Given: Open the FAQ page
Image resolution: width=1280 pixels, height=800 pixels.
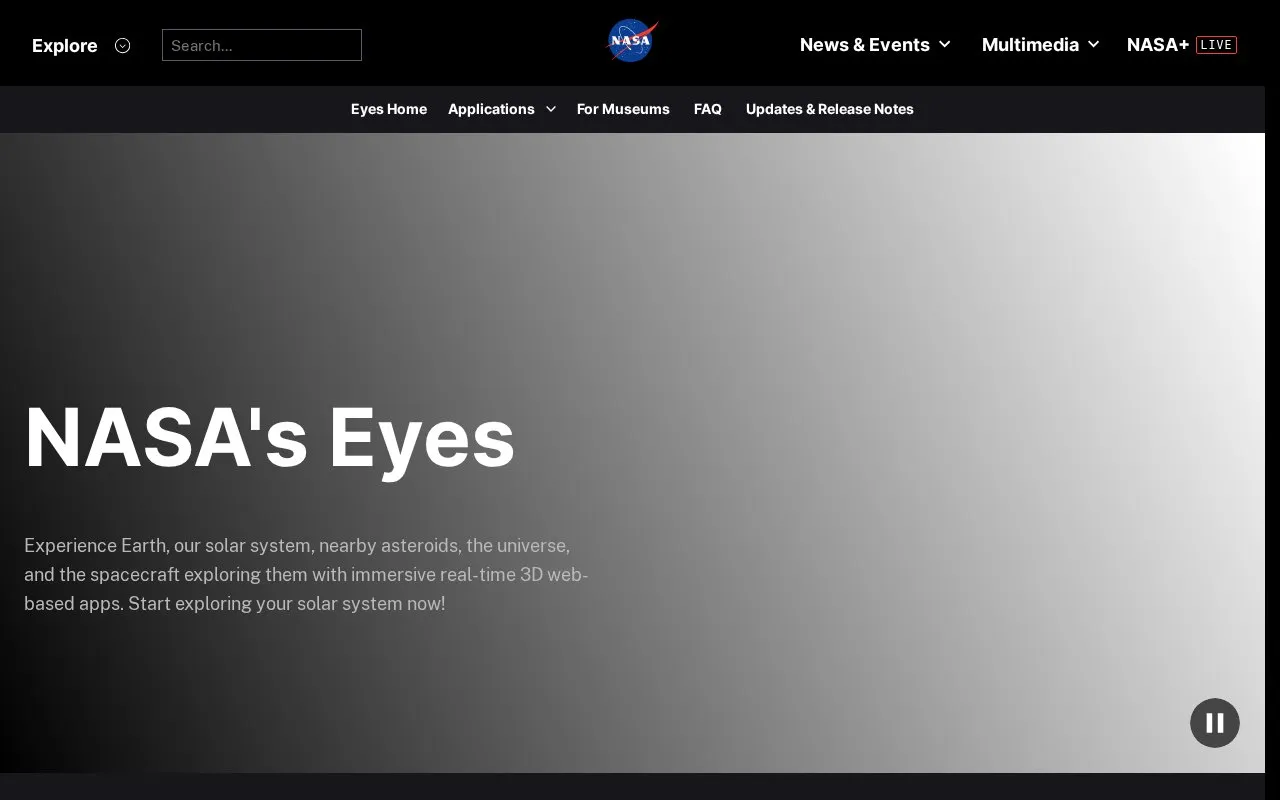Looking at the screenshot, I should pyautogui.click(x=708, y=109).
